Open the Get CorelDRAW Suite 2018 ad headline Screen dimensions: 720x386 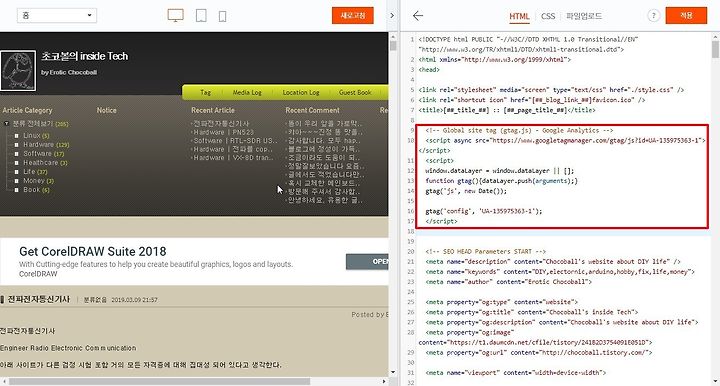point(93,252)
